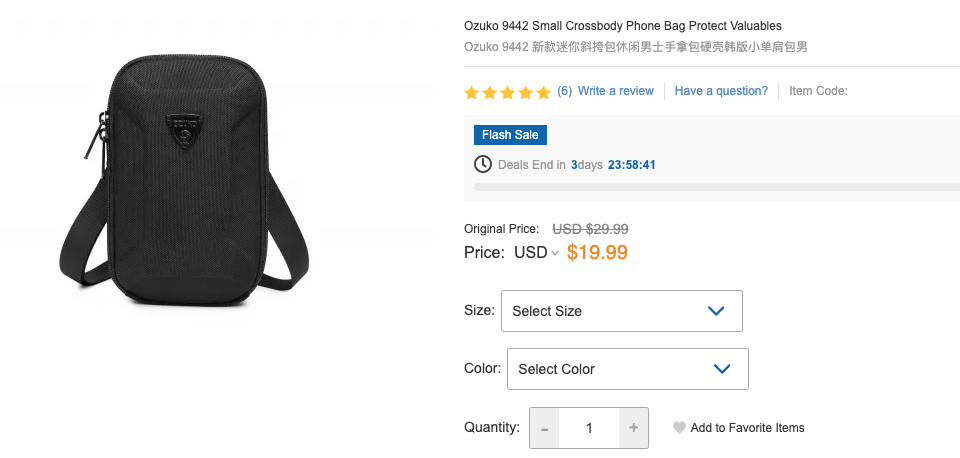Click the third gold rating star

click(x=508, y=92)
